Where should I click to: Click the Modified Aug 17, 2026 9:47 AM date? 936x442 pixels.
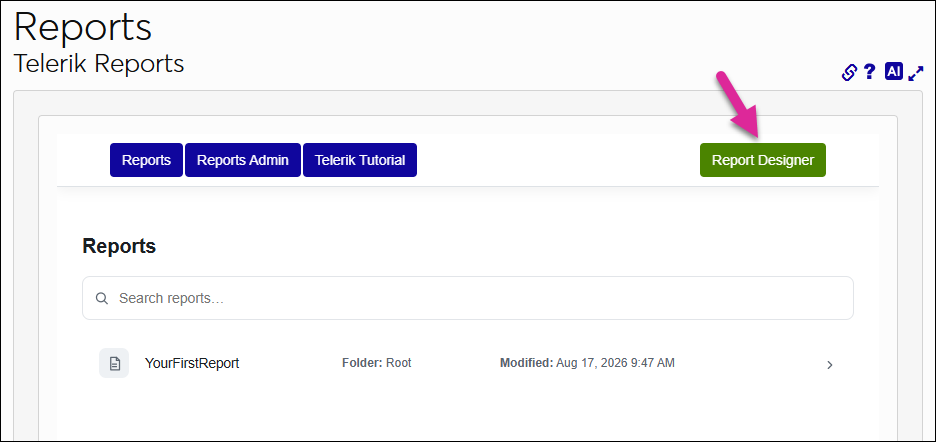(587, 363)
